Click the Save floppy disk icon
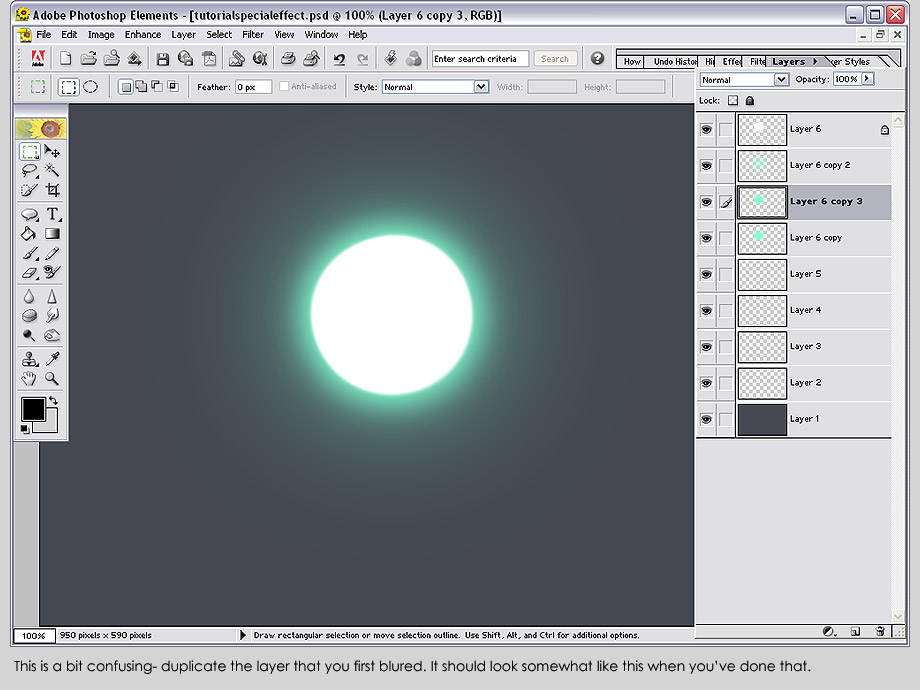The image size is (920, 690). point(163,59)
